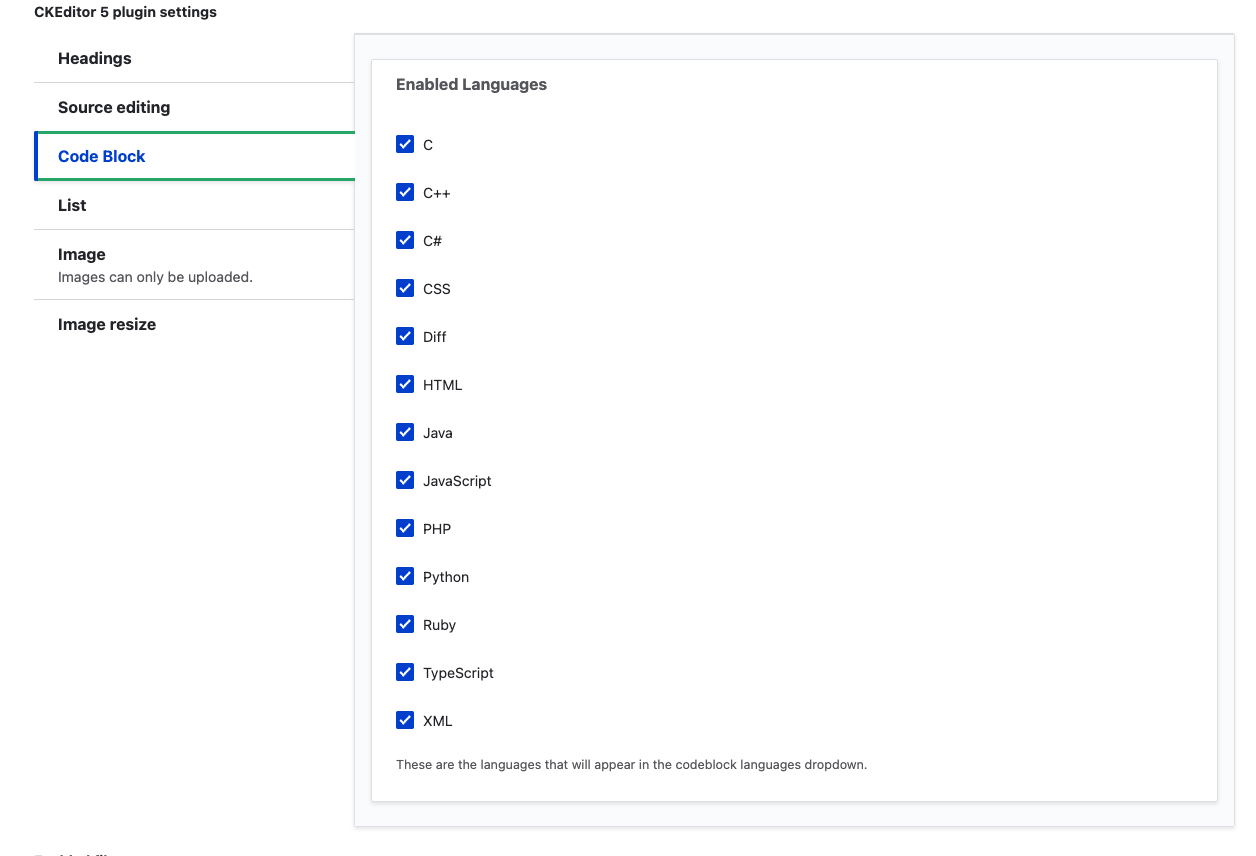The height and width of the screenshot is (856, 1256).
Task: Go to the Image settings tab
Action: coord(82,254)
